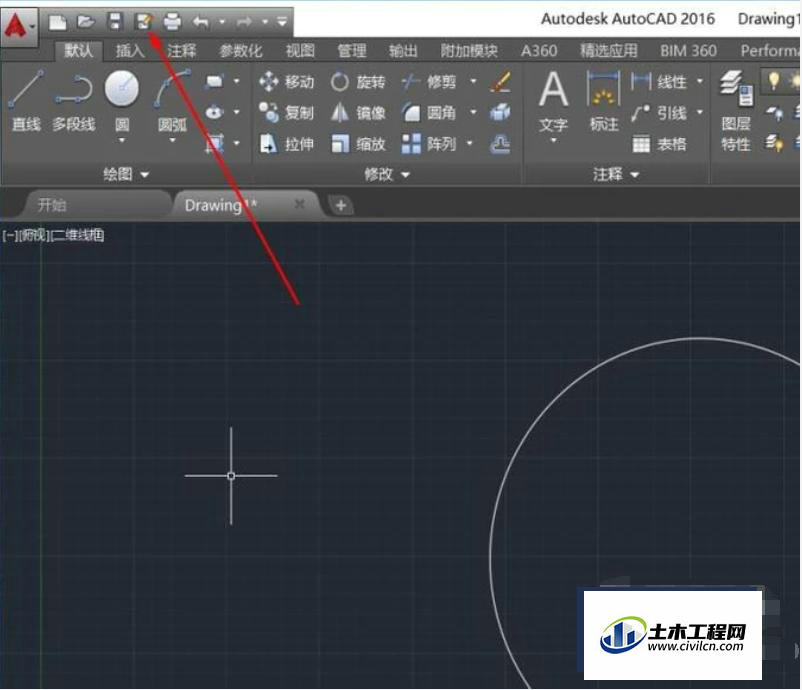802x690 pixels.
Task: Open the Quick Access Toolbar customize dropdown
Action: (x=282, y=22)
